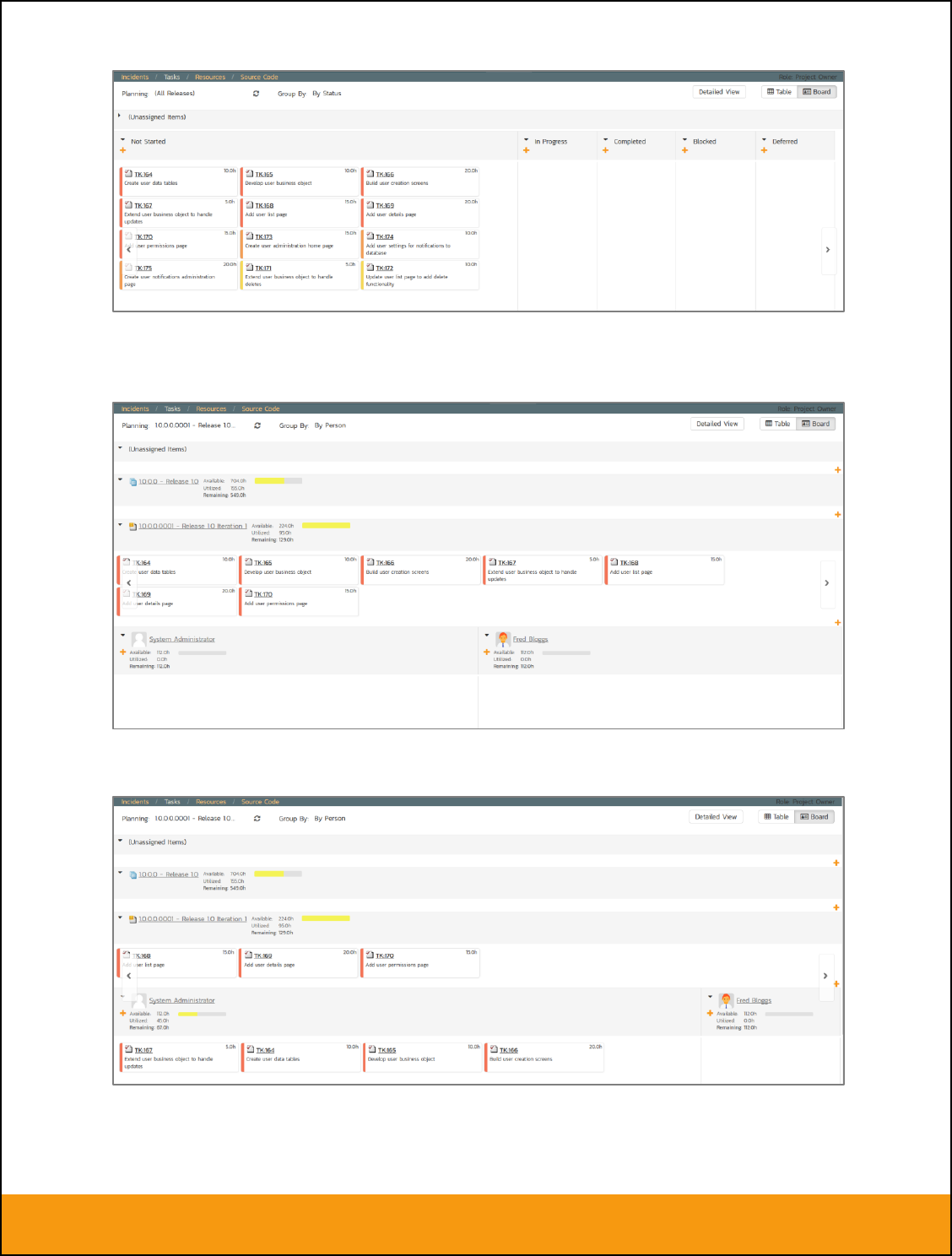Screen dimensions: 952x1256
Task: Open Incidents menu in the top screenshot
Action: pyautogui.click(x=135, y=77)
